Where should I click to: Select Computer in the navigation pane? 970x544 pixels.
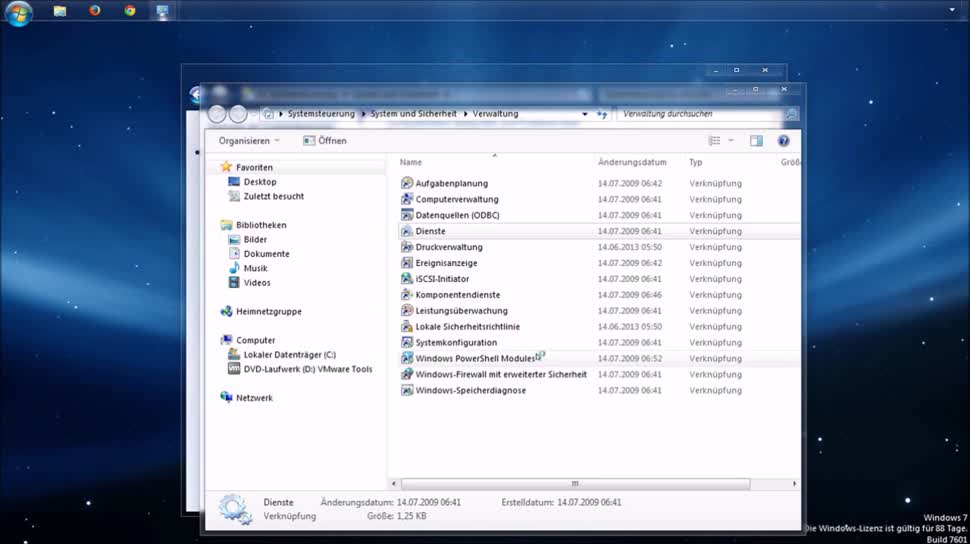(x=255, y=340)
